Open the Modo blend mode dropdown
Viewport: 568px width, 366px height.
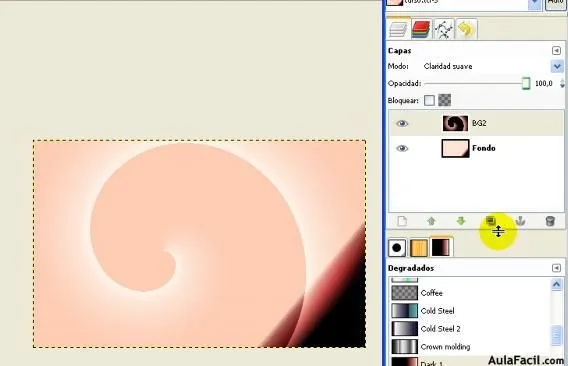click(x=557, y=66)
